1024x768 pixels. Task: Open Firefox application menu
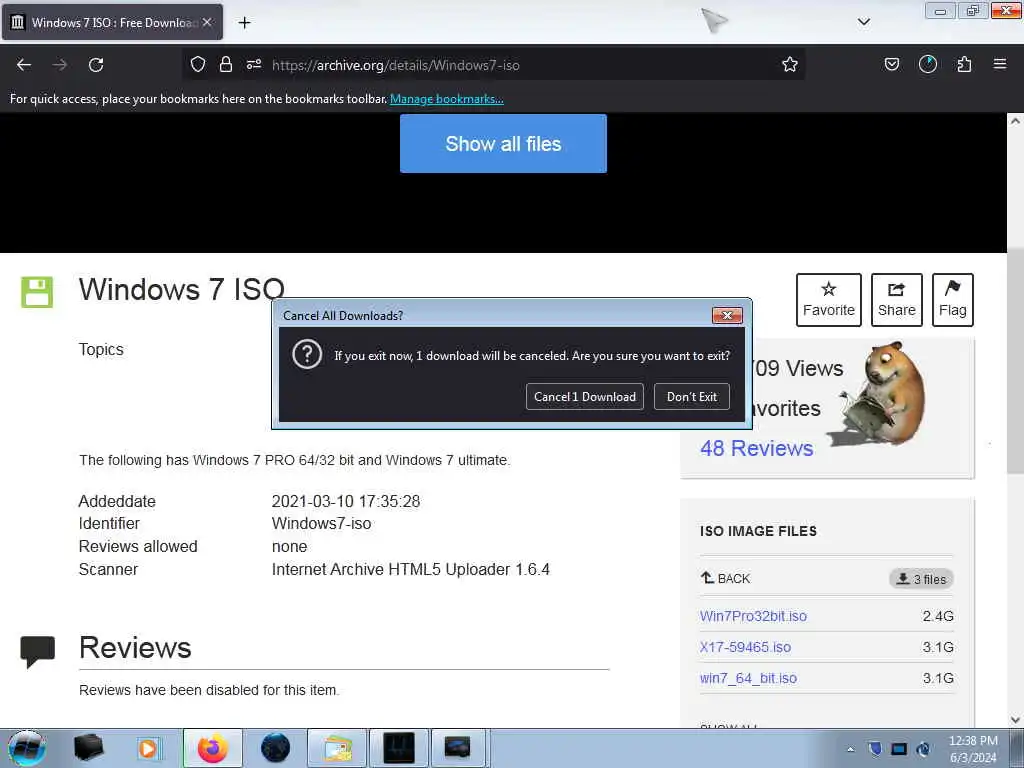1000,64
